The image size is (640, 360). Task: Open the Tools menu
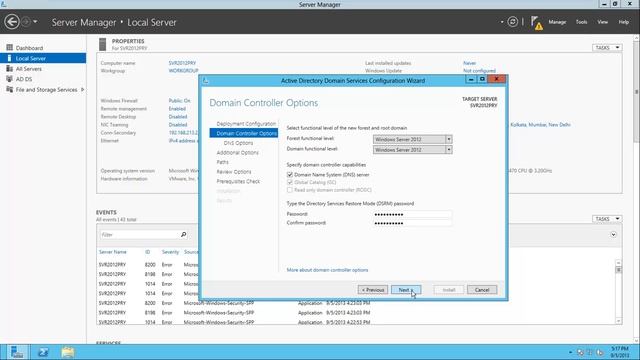(x=581, y=22)
